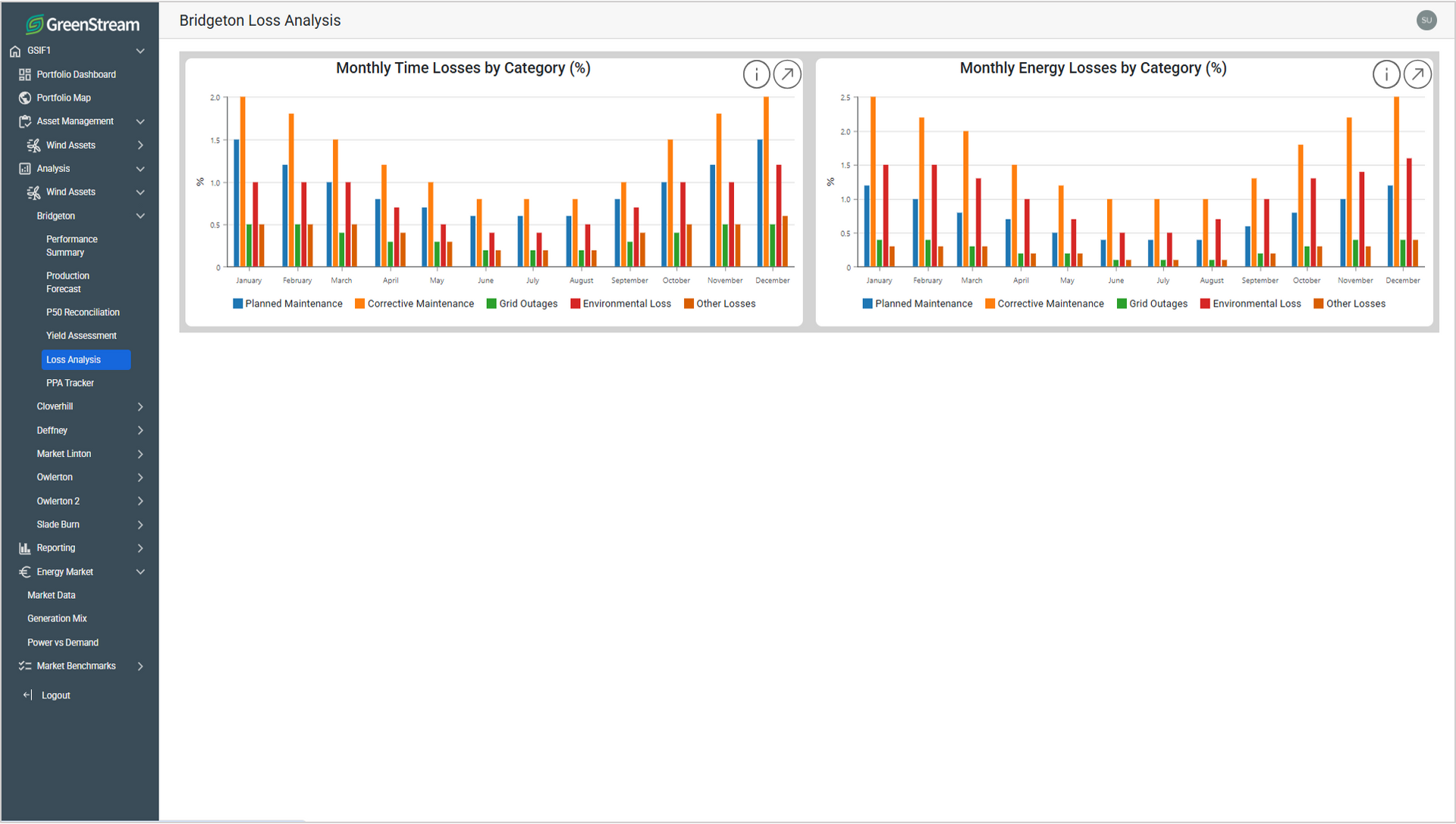Click the user avatar icon top right
This screenshot has width=1456, height=824.
(x=1426, y=20)
